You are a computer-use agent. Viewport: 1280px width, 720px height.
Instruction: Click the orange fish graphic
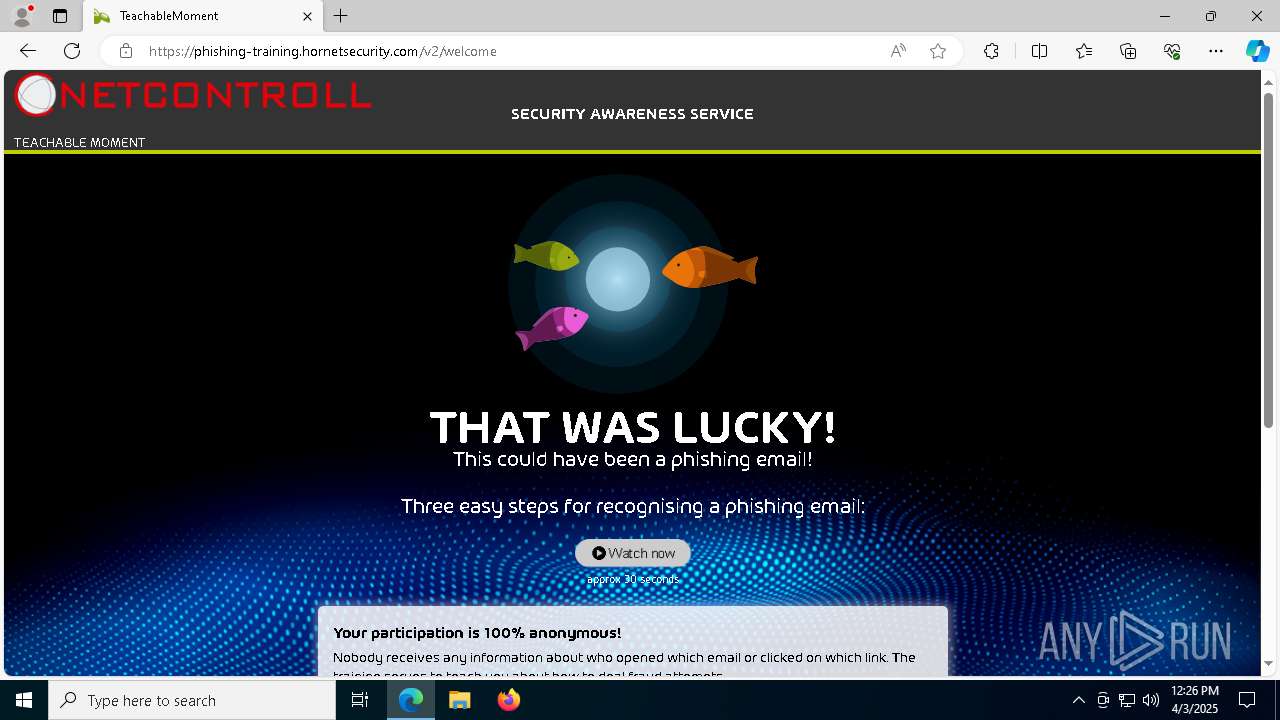pyautogui.click(x=710, y=267)
